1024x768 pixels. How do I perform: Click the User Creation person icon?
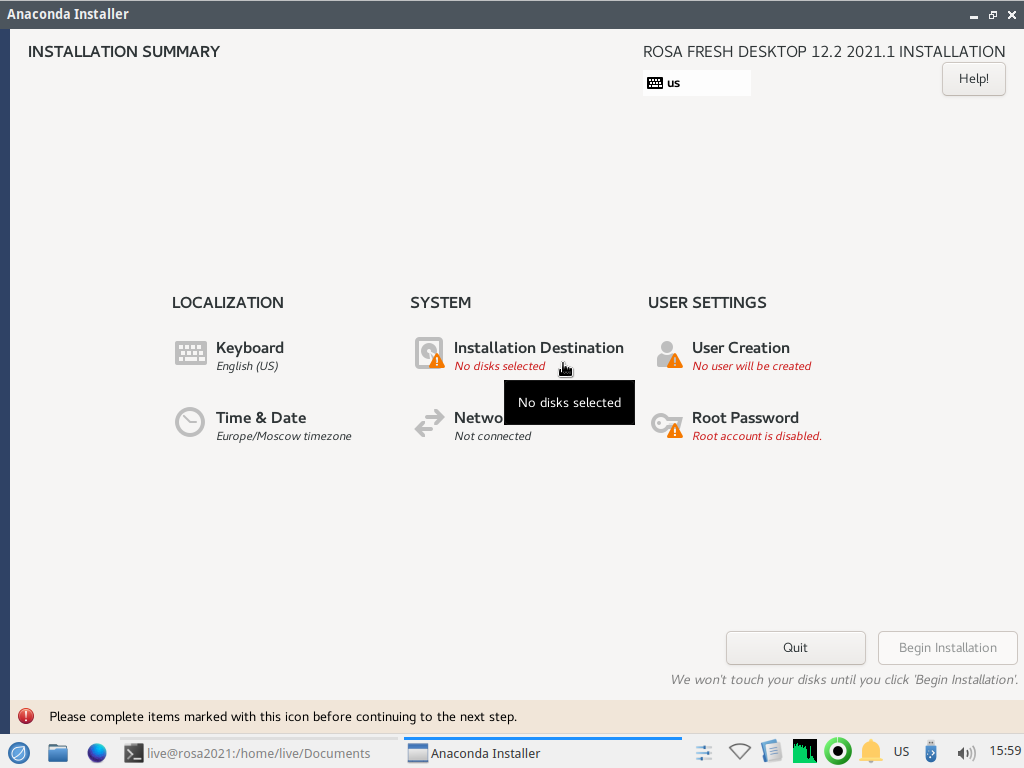pos(667,353)
